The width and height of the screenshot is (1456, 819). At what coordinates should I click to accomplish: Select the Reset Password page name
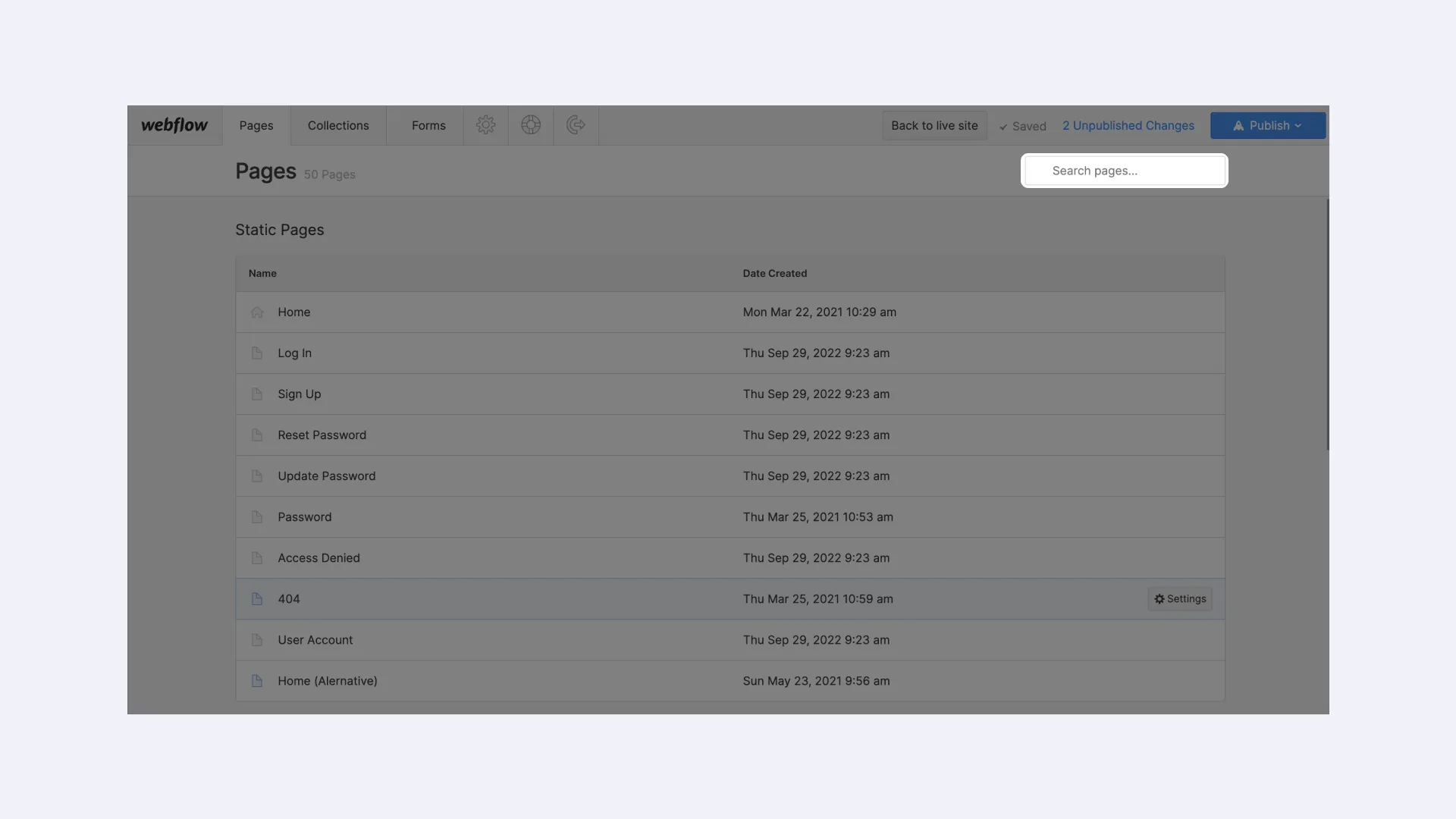coord(322,435)
